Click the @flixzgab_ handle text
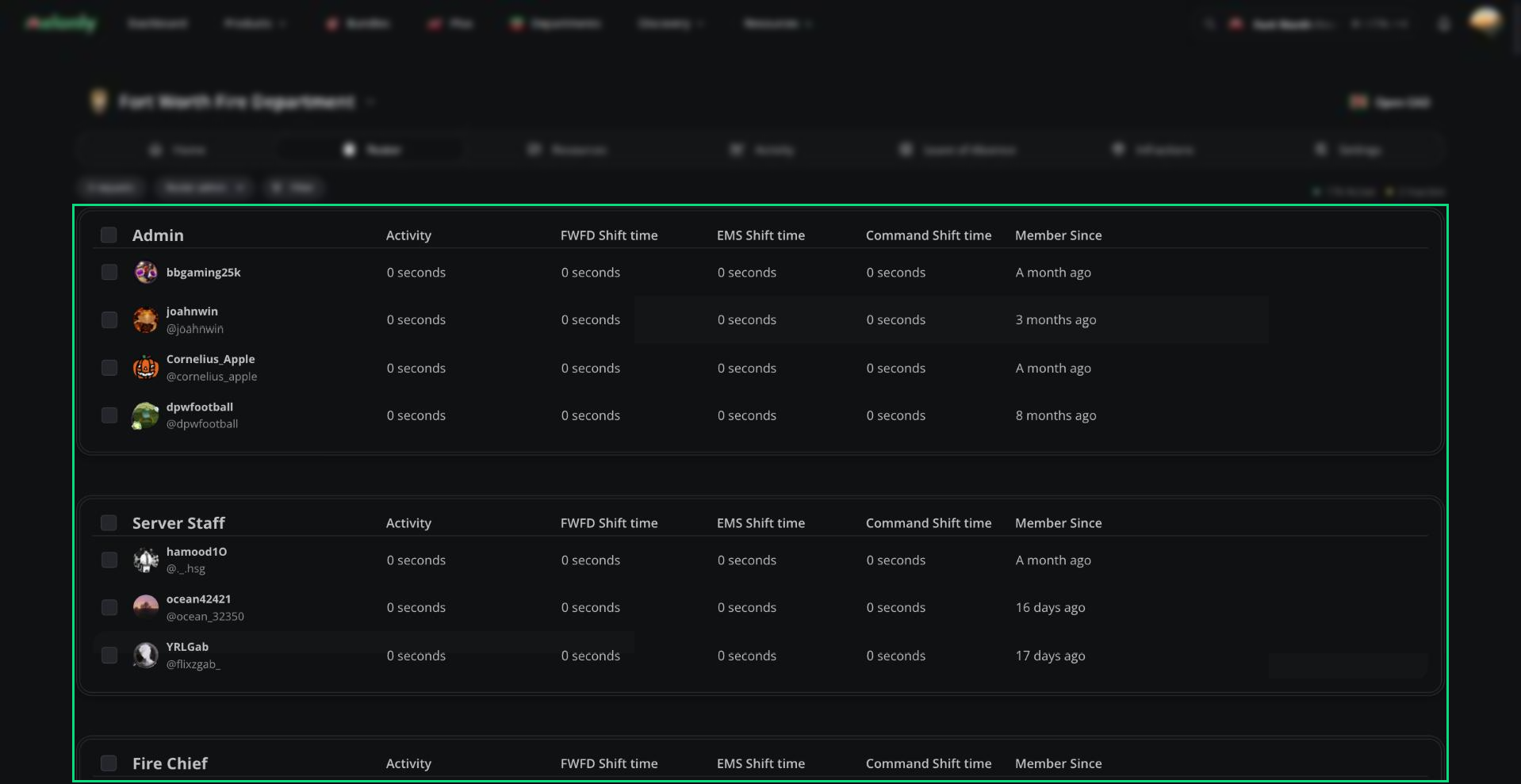This screenshot has height=784, width=1521. (x=193, y=664)
